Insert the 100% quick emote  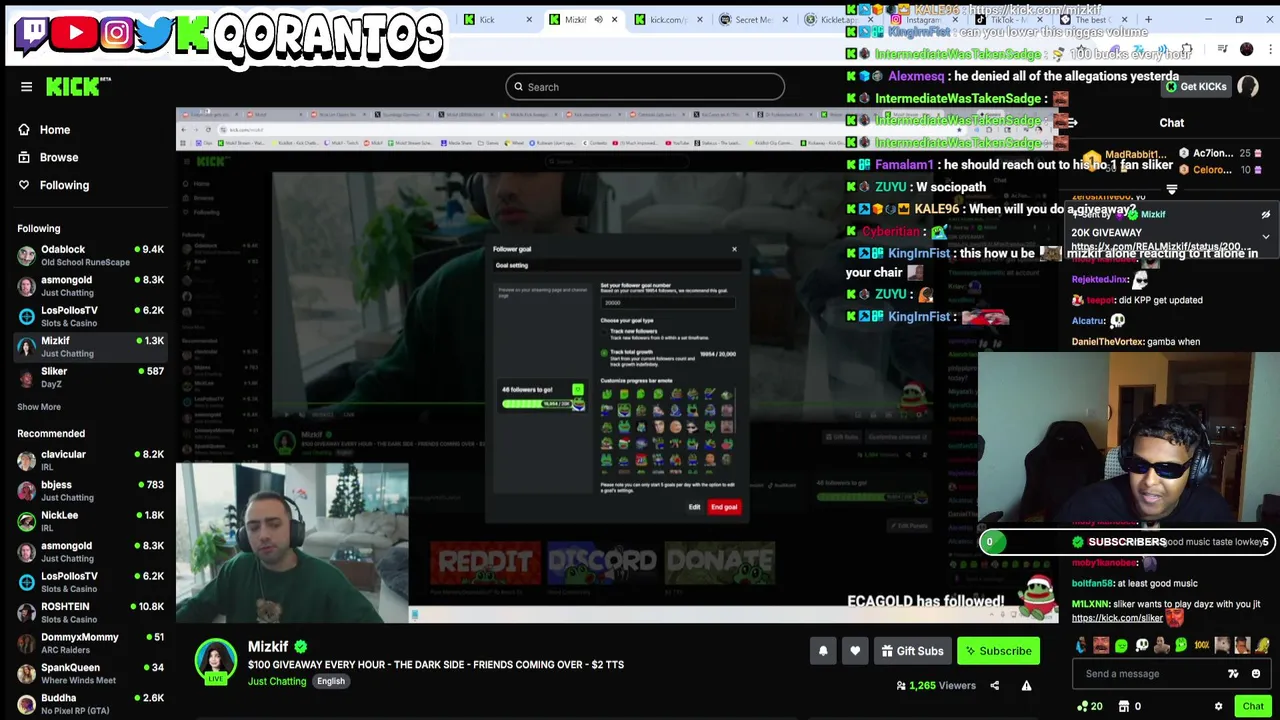[1201, 646]
